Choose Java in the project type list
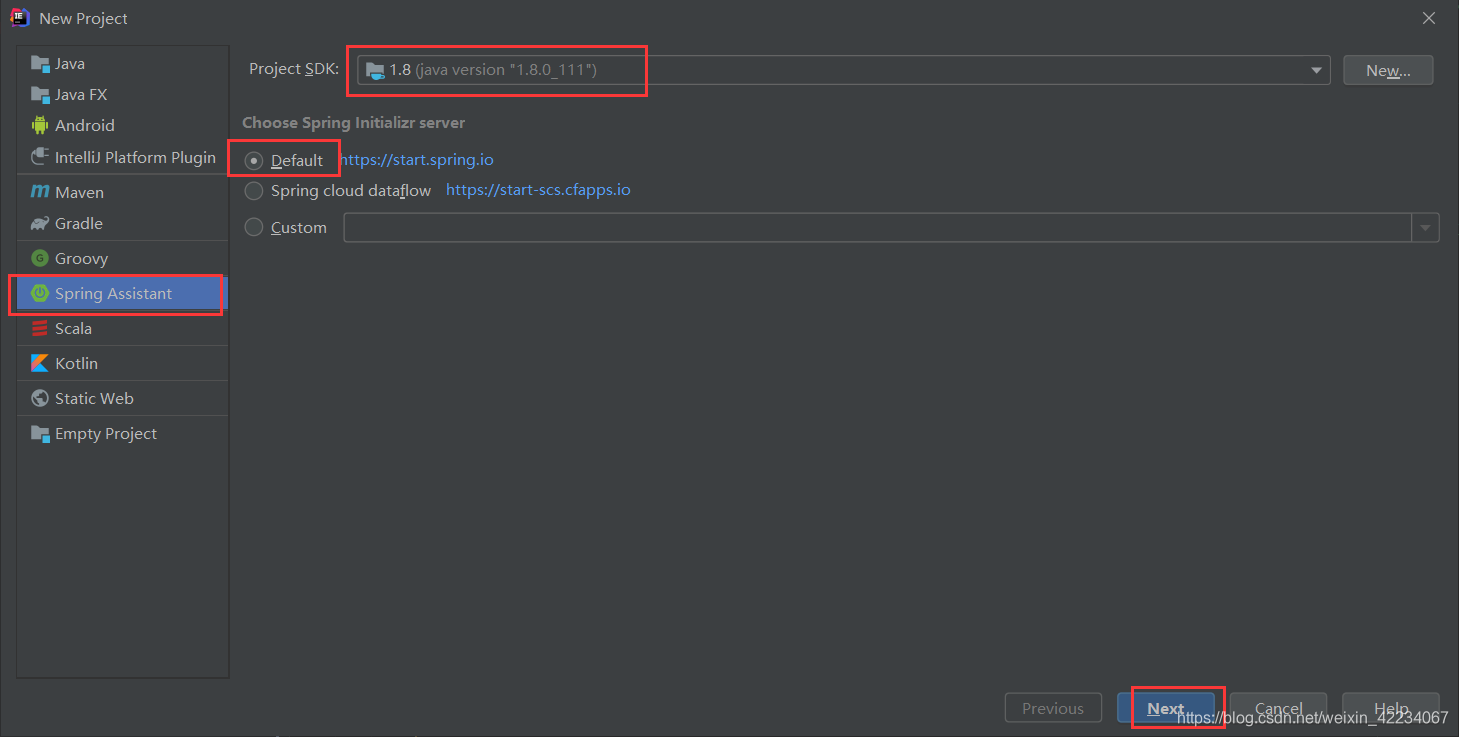Image resolution: width=1459 pixels, height=737 pixels. click(122, 64)
